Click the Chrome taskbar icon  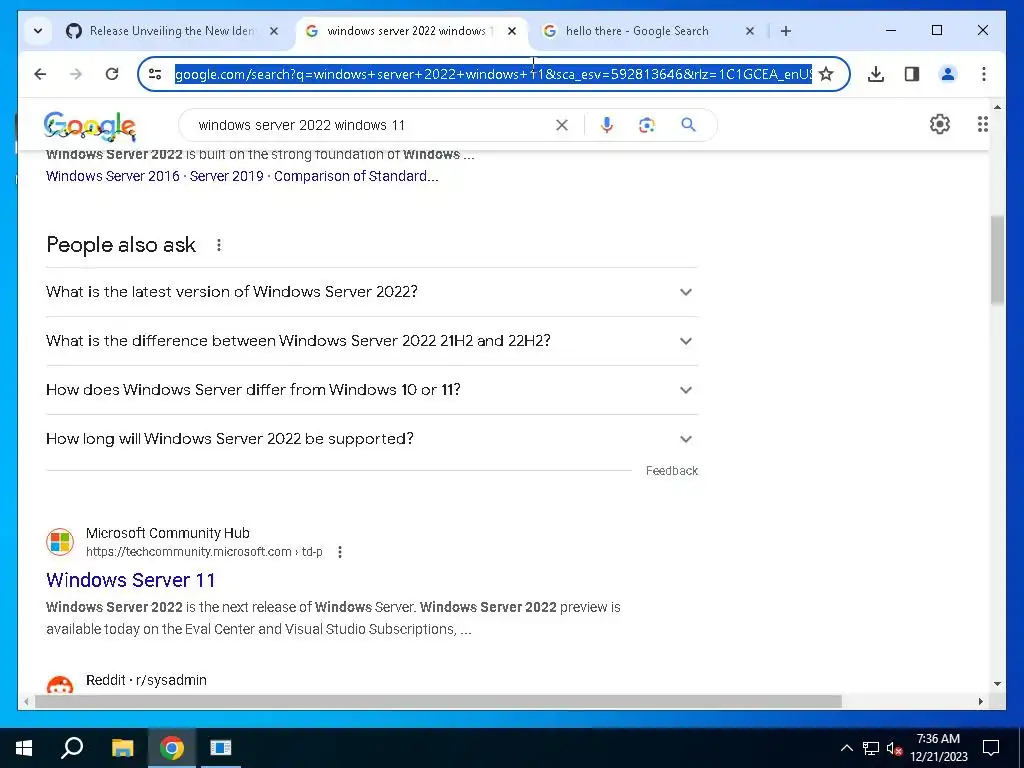click(172, 748)
